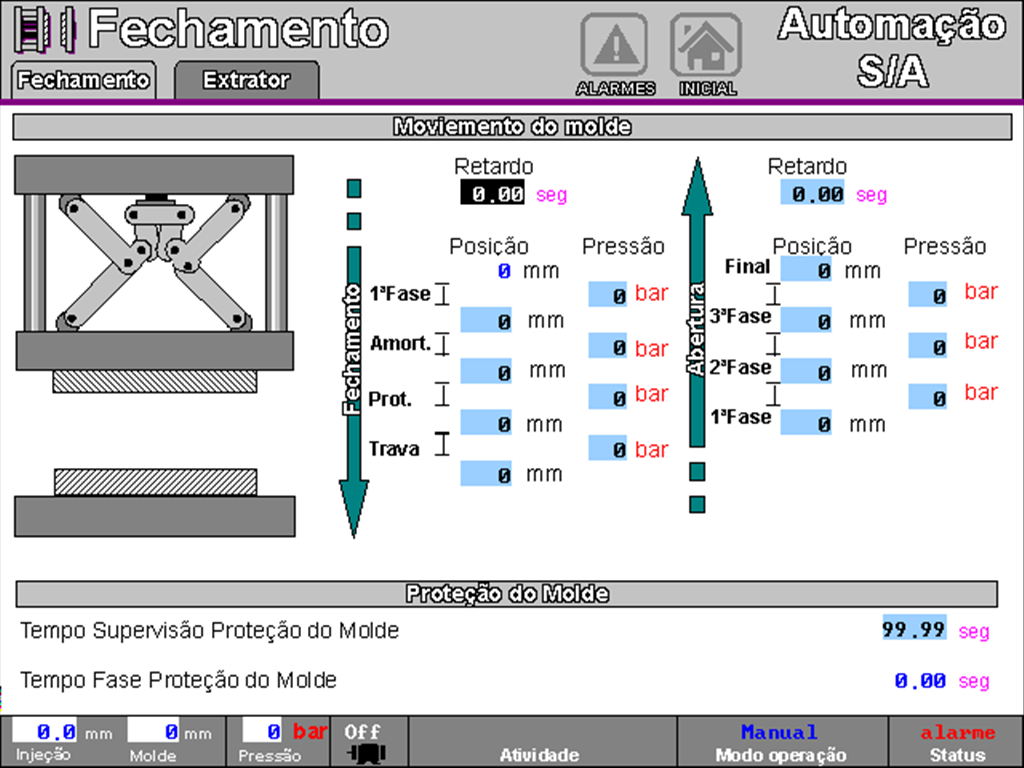This screenshot has width=1024, height=768.
Task: Edit the Abertura Final position field
Action: 806,270
